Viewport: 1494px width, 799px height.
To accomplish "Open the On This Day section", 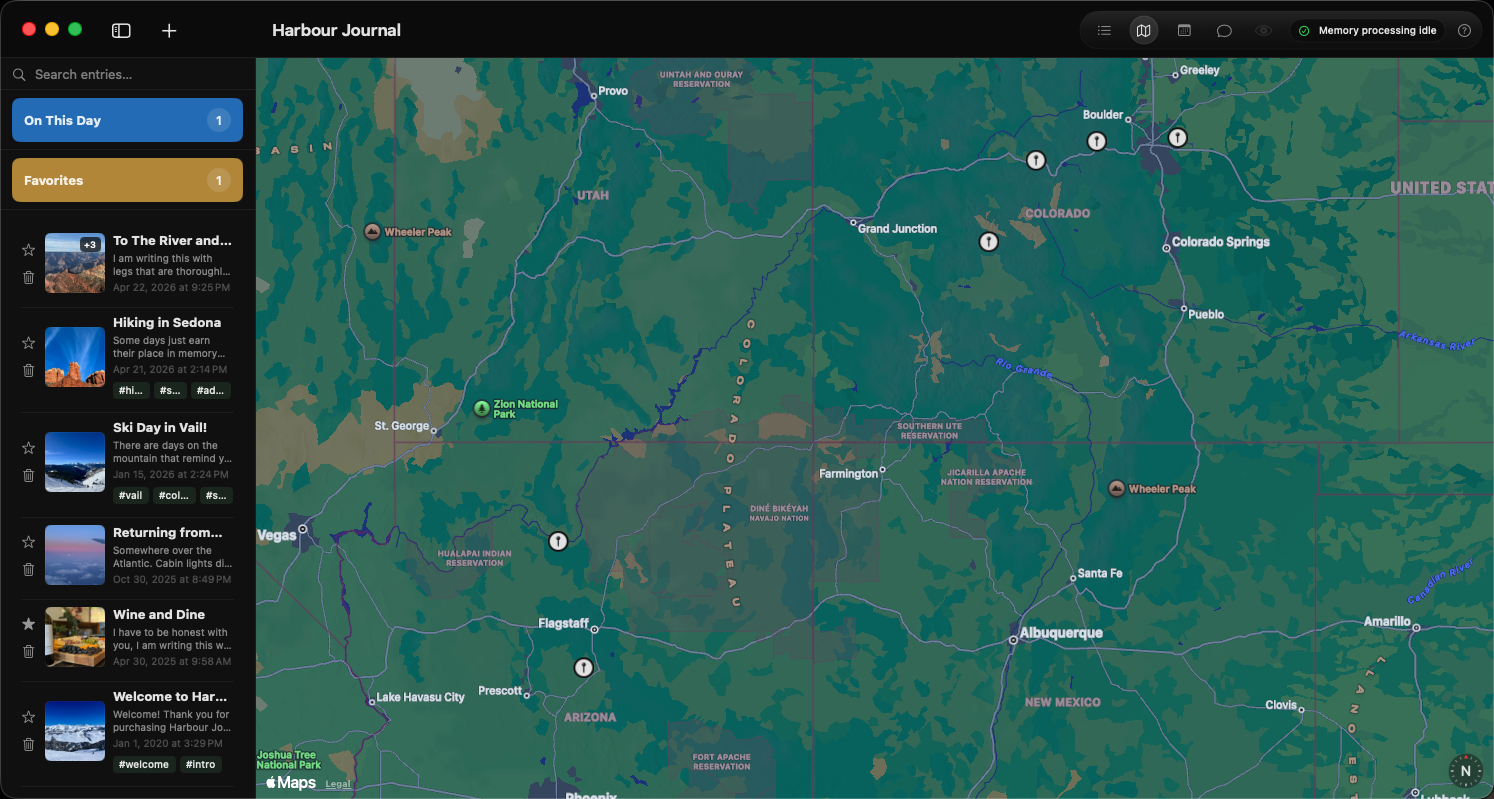I will point(127,120).
